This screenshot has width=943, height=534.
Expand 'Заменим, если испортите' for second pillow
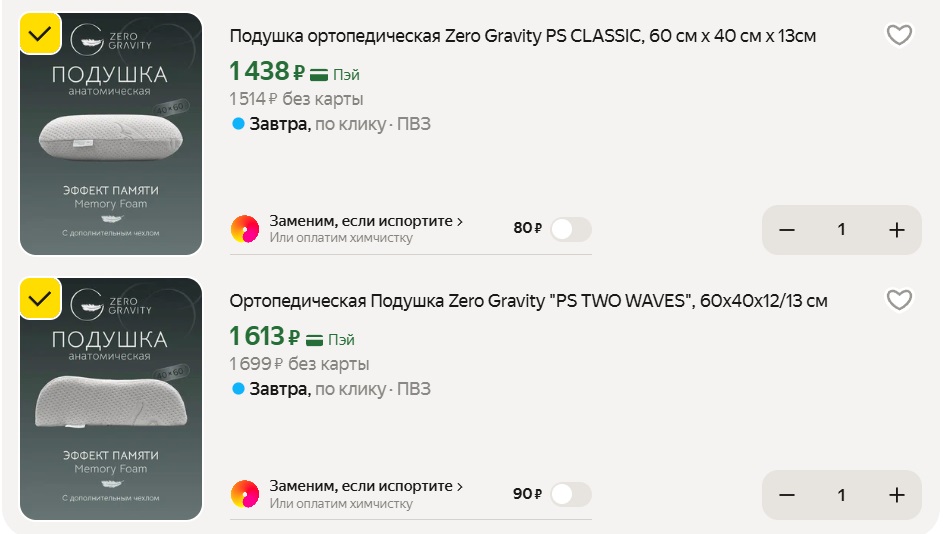tap(366, 486)
